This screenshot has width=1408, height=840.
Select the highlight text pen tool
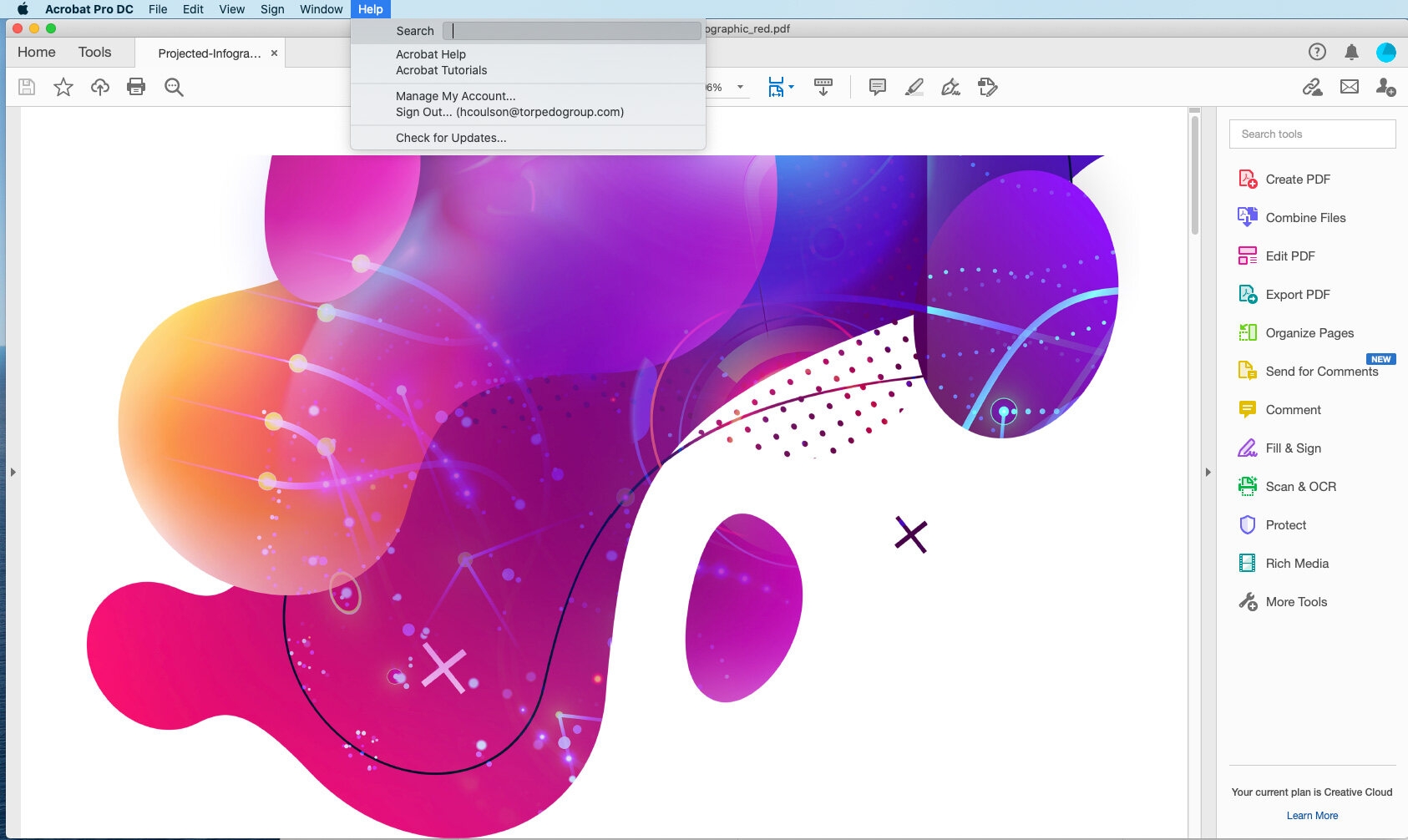[914, 87]
